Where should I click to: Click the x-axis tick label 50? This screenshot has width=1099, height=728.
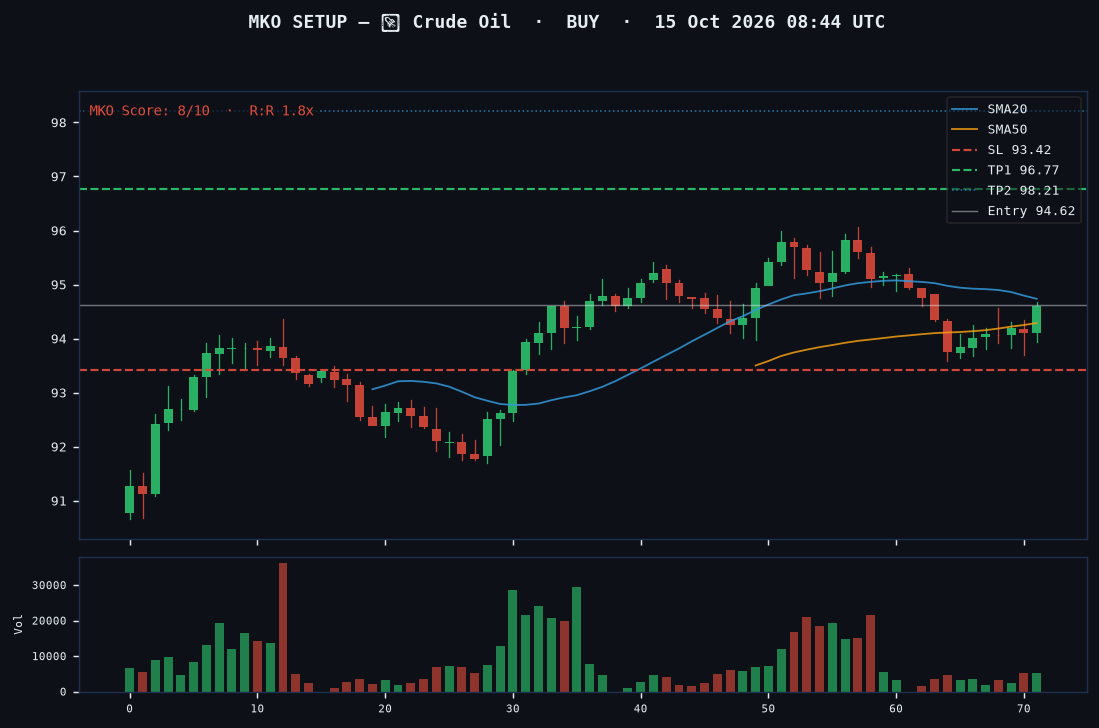coord(768,708)
